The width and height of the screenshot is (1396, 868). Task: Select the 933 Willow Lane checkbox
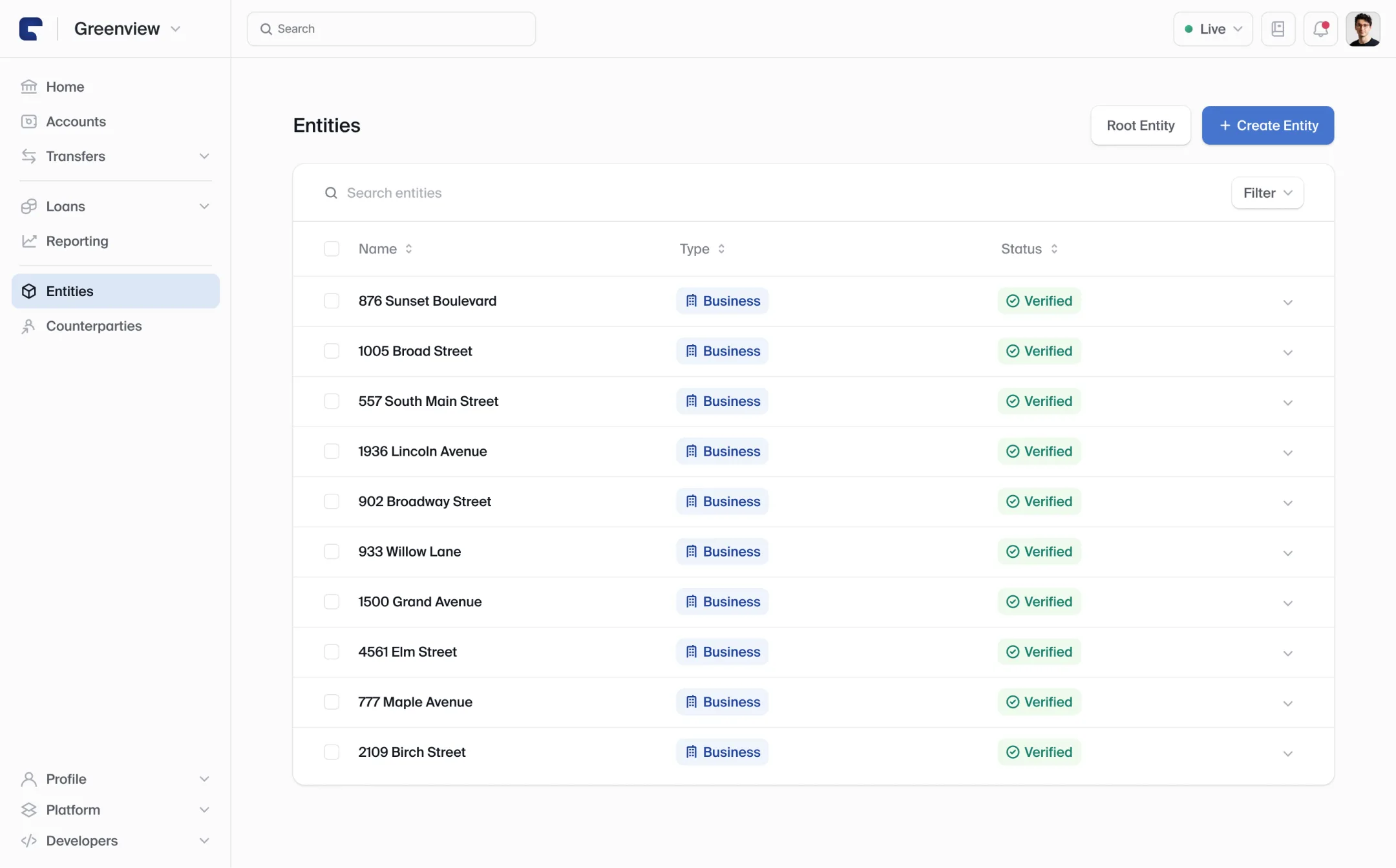[x=332, y=551]
